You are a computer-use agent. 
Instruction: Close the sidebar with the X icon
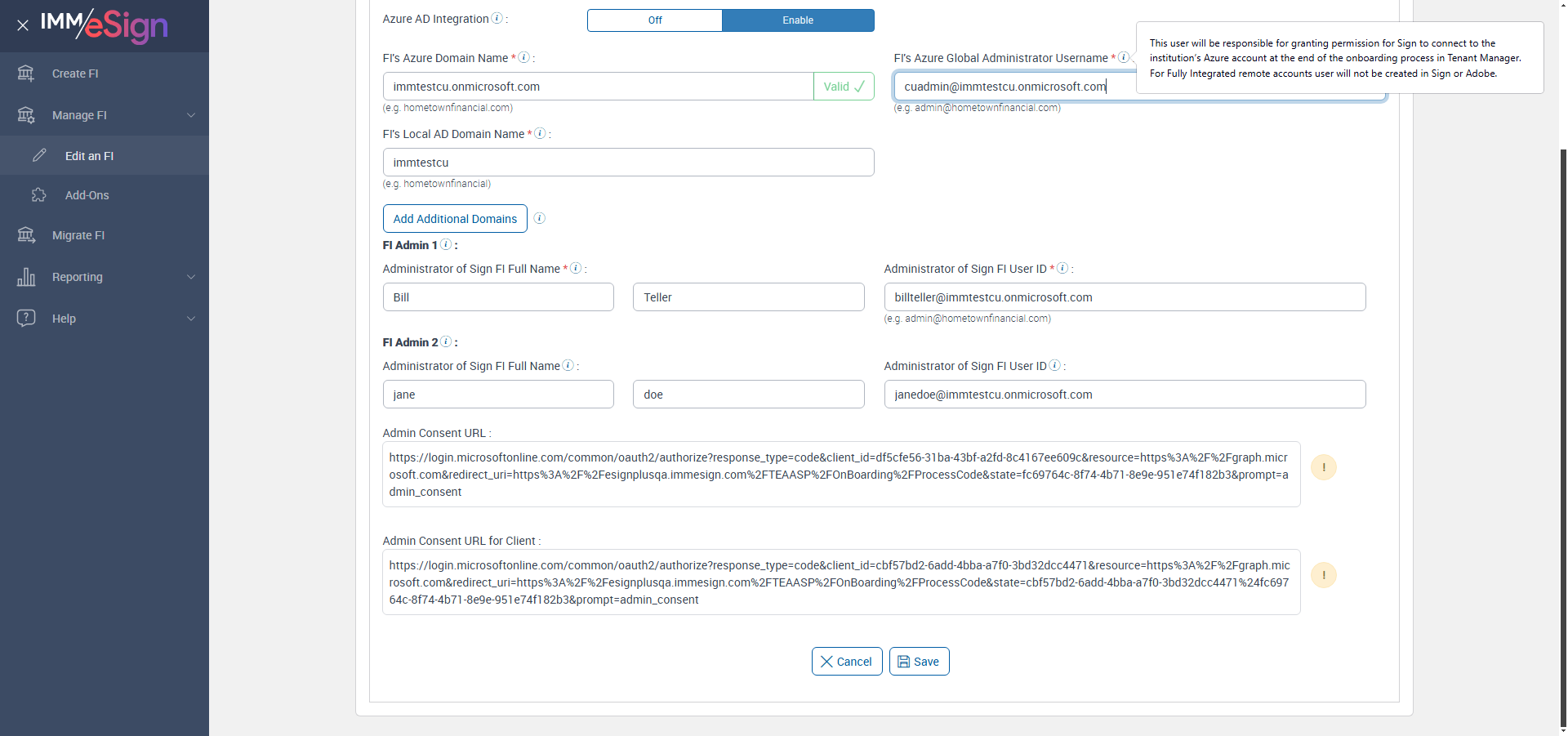tap(23, 25)
